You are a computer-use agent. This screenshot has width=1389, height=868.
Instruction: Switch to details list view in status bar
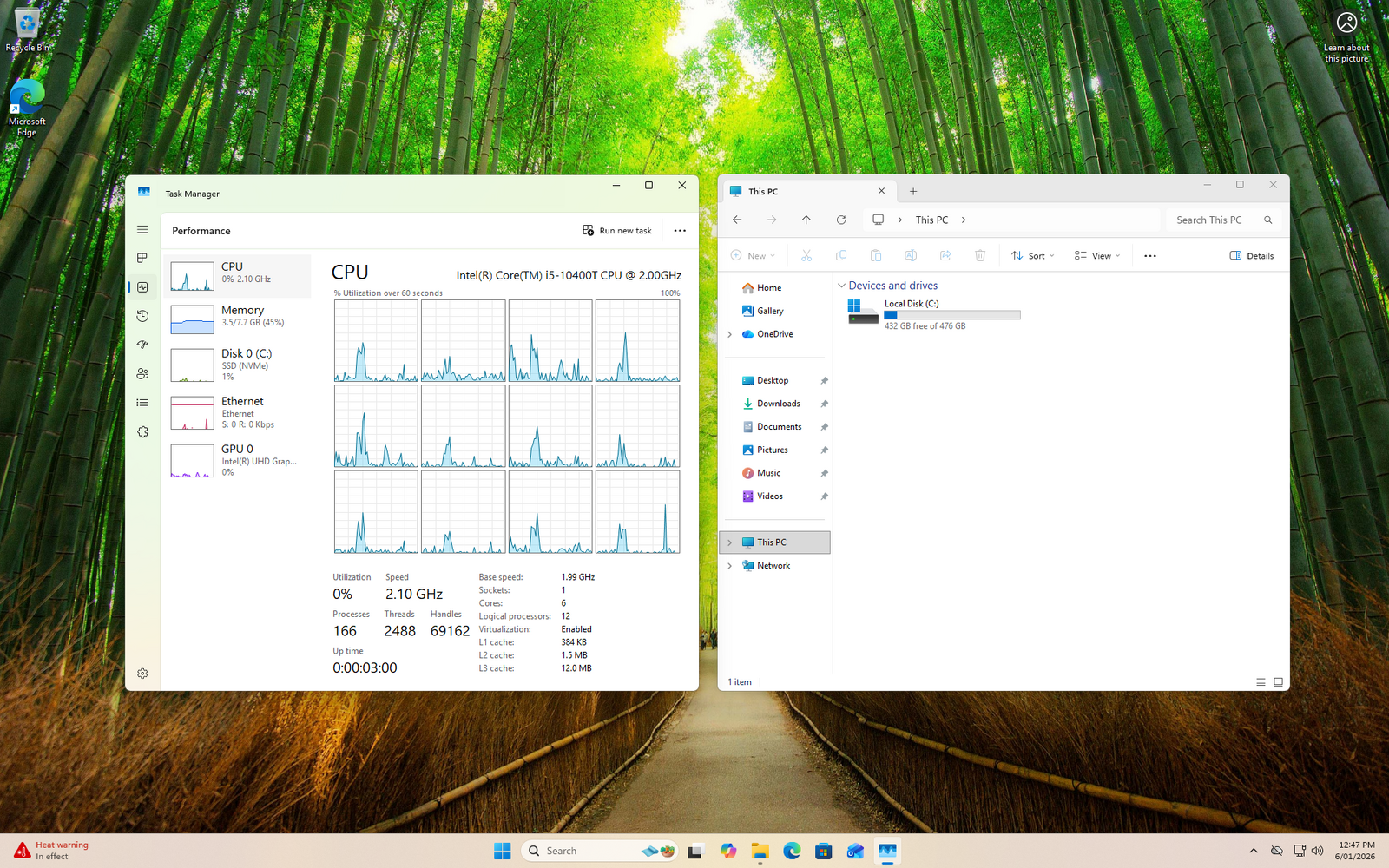(x=1261, y=682)
